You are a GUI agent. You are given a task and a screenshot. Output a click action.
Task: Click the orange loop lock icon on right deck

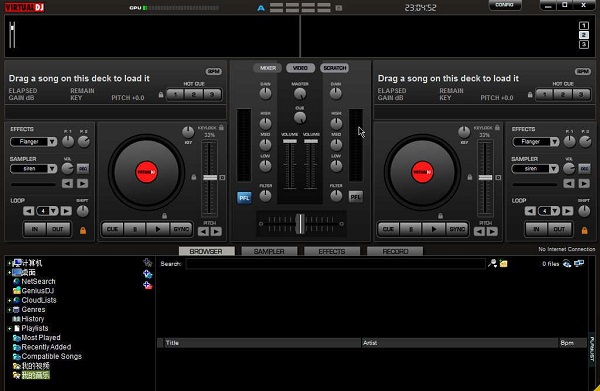(x=584, y=230)
